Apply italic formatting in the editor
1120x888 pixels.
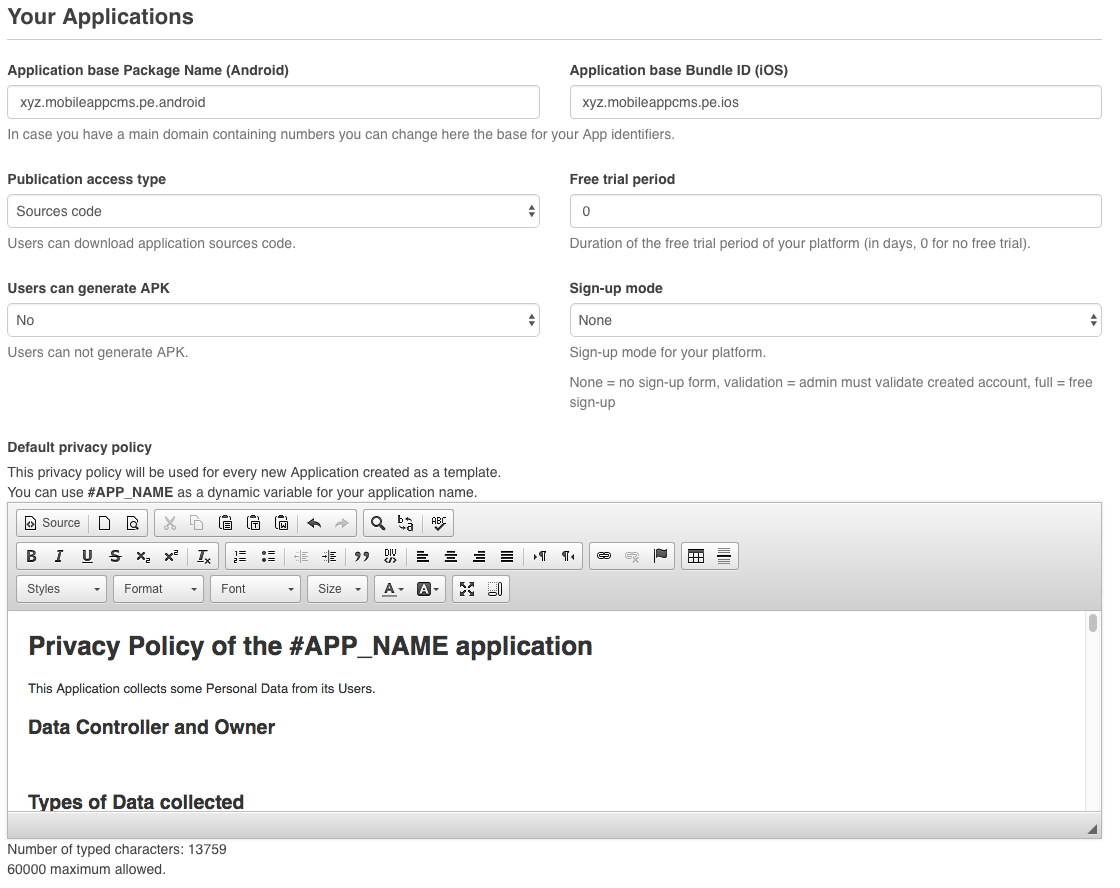pyautogui.click(x=59, y=557)
